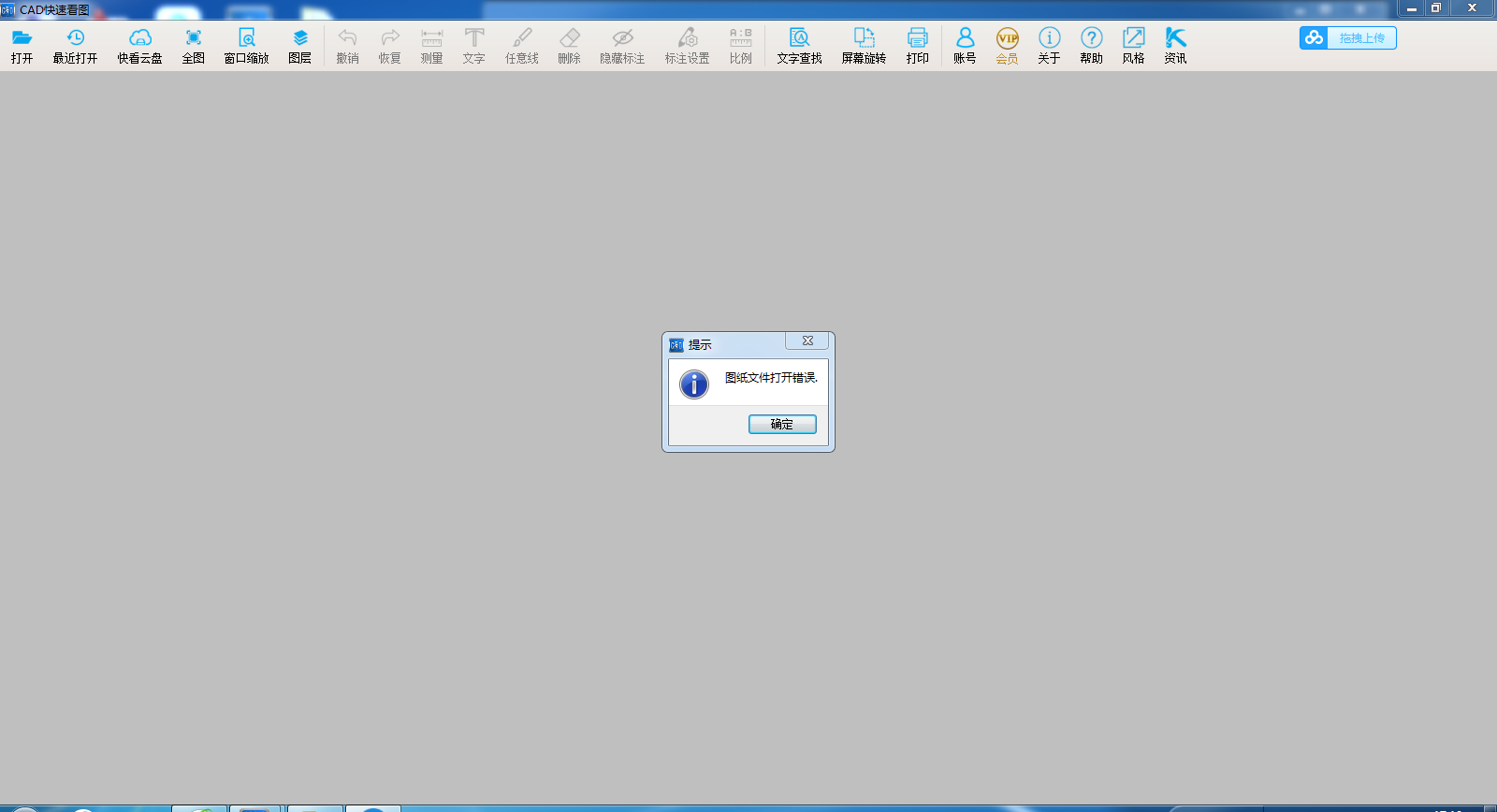
Task: Open the VIP 会员 membership page
Action: (1008, 46)
